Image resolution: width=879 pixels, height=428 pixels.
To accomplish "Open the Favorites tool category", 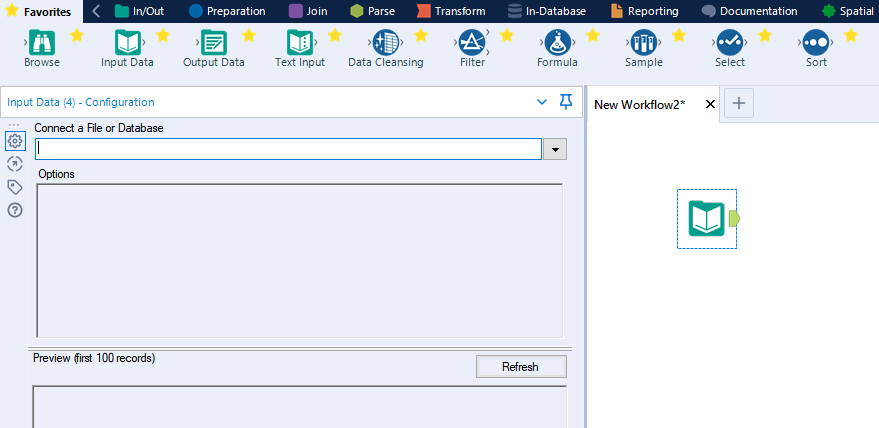I will coord(39,11).
